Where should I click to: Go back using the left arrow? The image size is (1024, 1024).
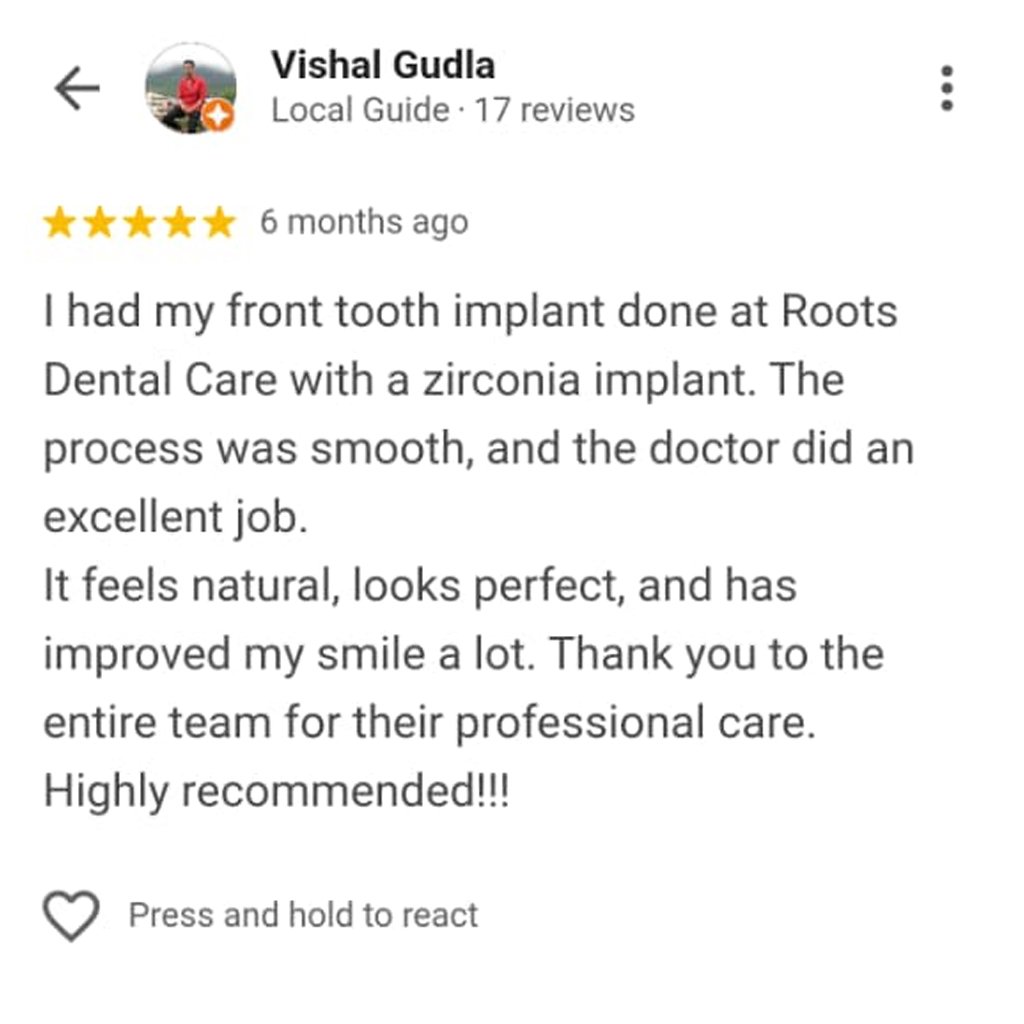(x=77, y=88)
